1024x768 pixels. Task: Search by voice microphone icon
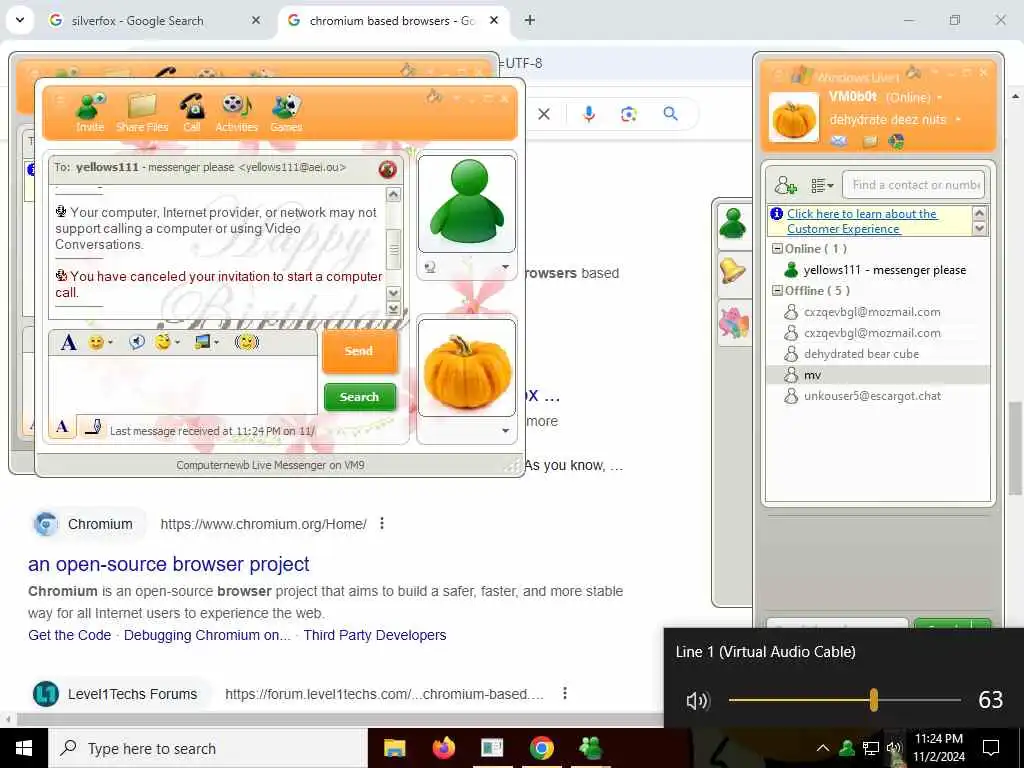pyautogui.click(x=588, y=114)
